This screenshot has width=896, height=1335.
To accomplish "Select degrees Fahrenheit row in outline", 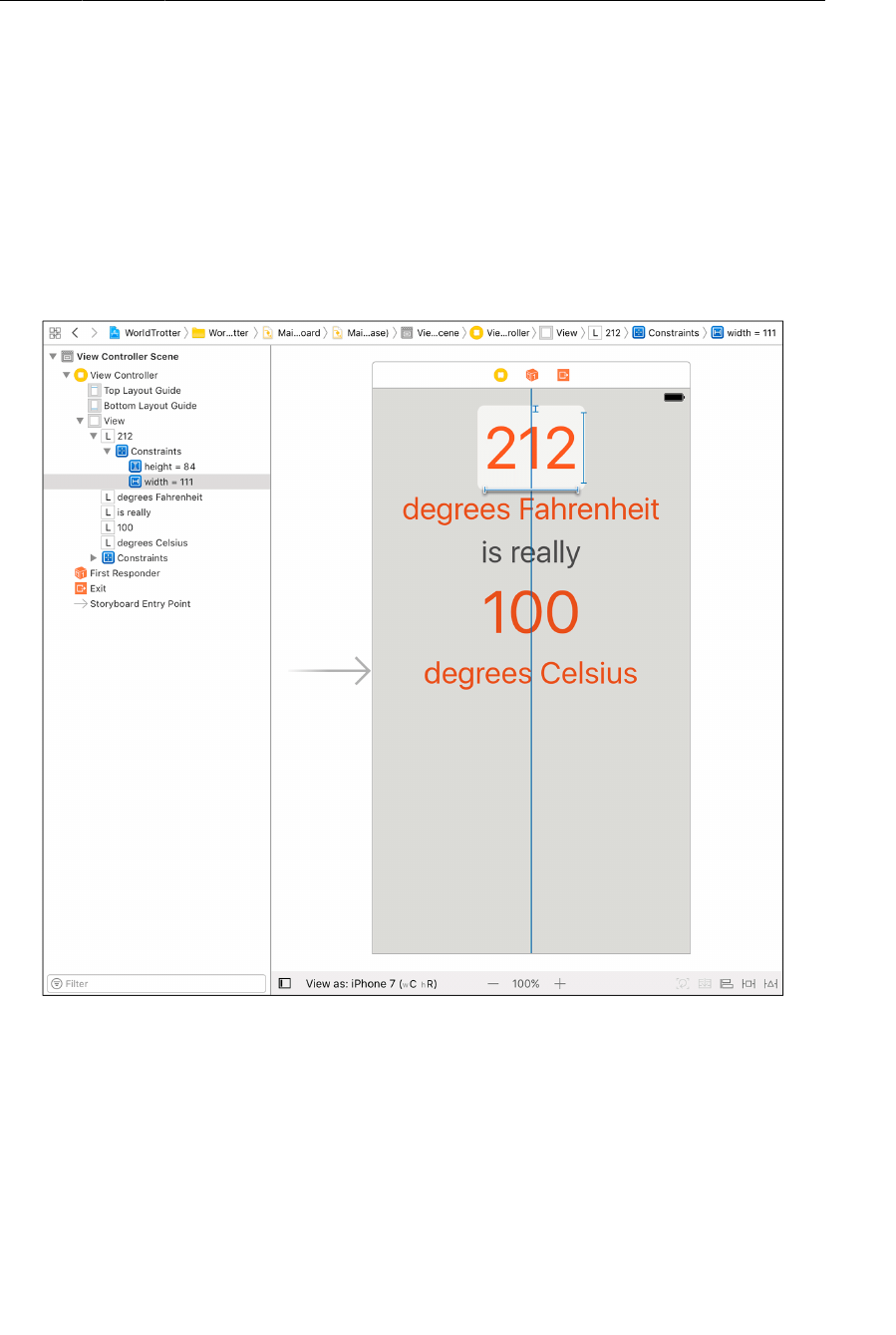I will tap(156, 497).
